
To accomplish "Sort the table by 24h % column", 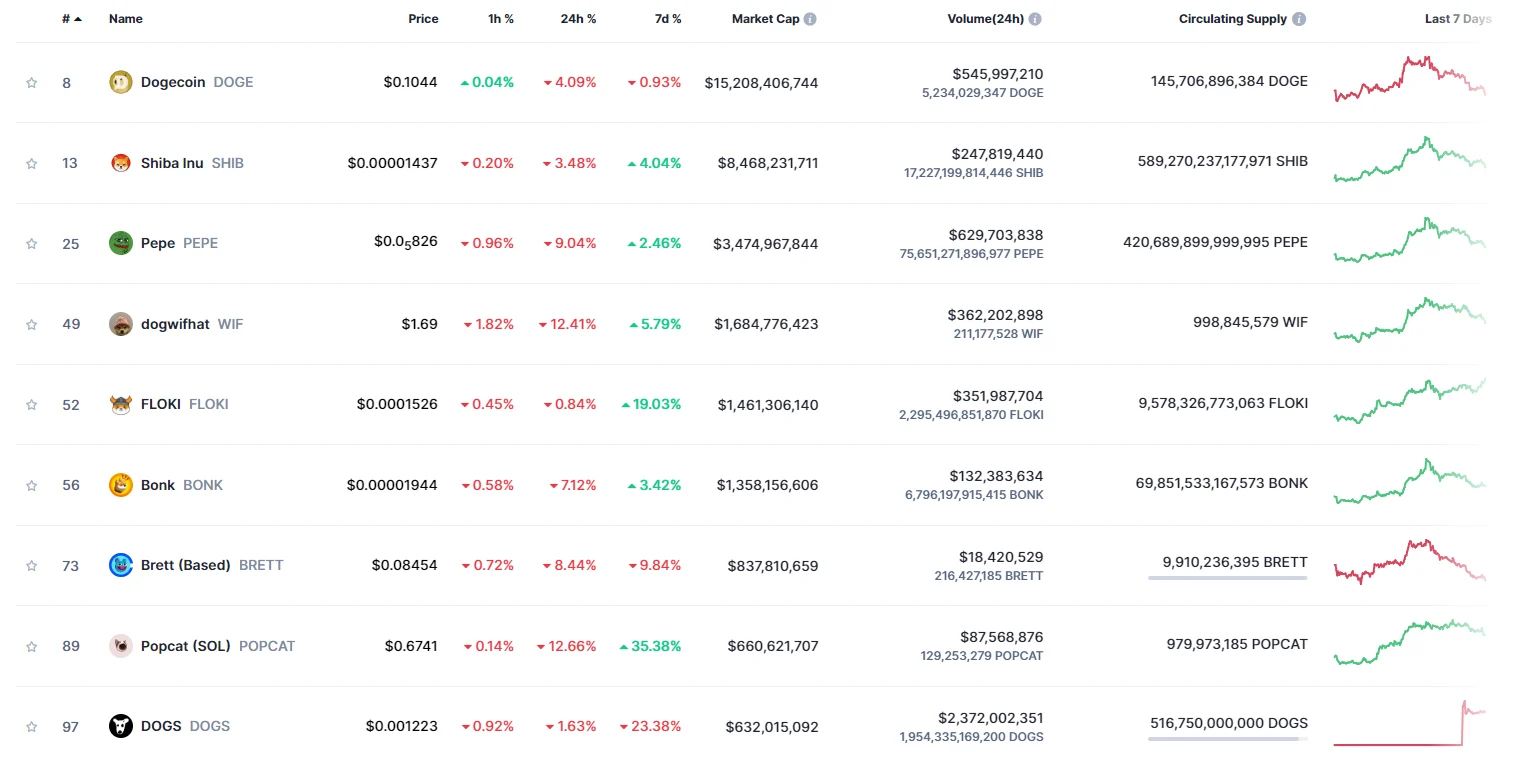I will [577, 19].
